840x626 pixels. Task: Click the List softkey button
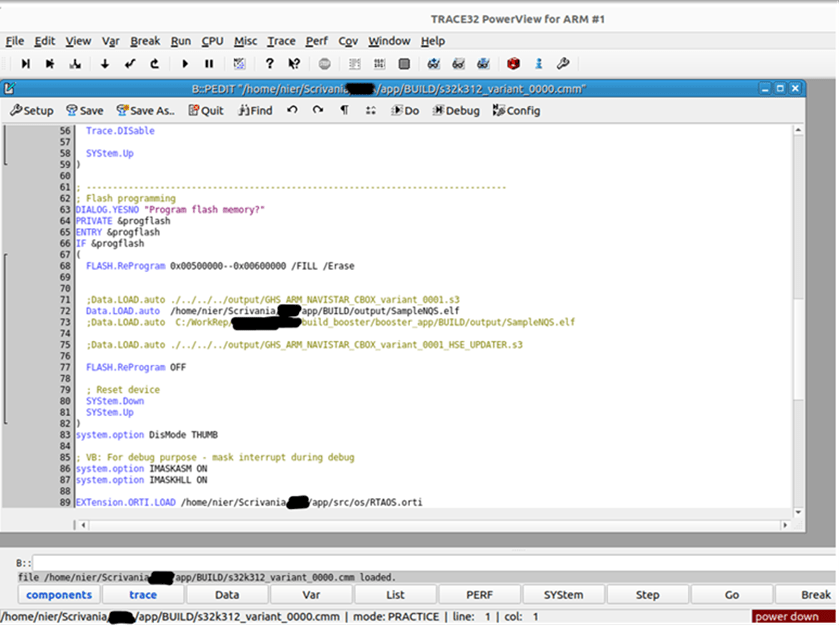tap(395, 595)
